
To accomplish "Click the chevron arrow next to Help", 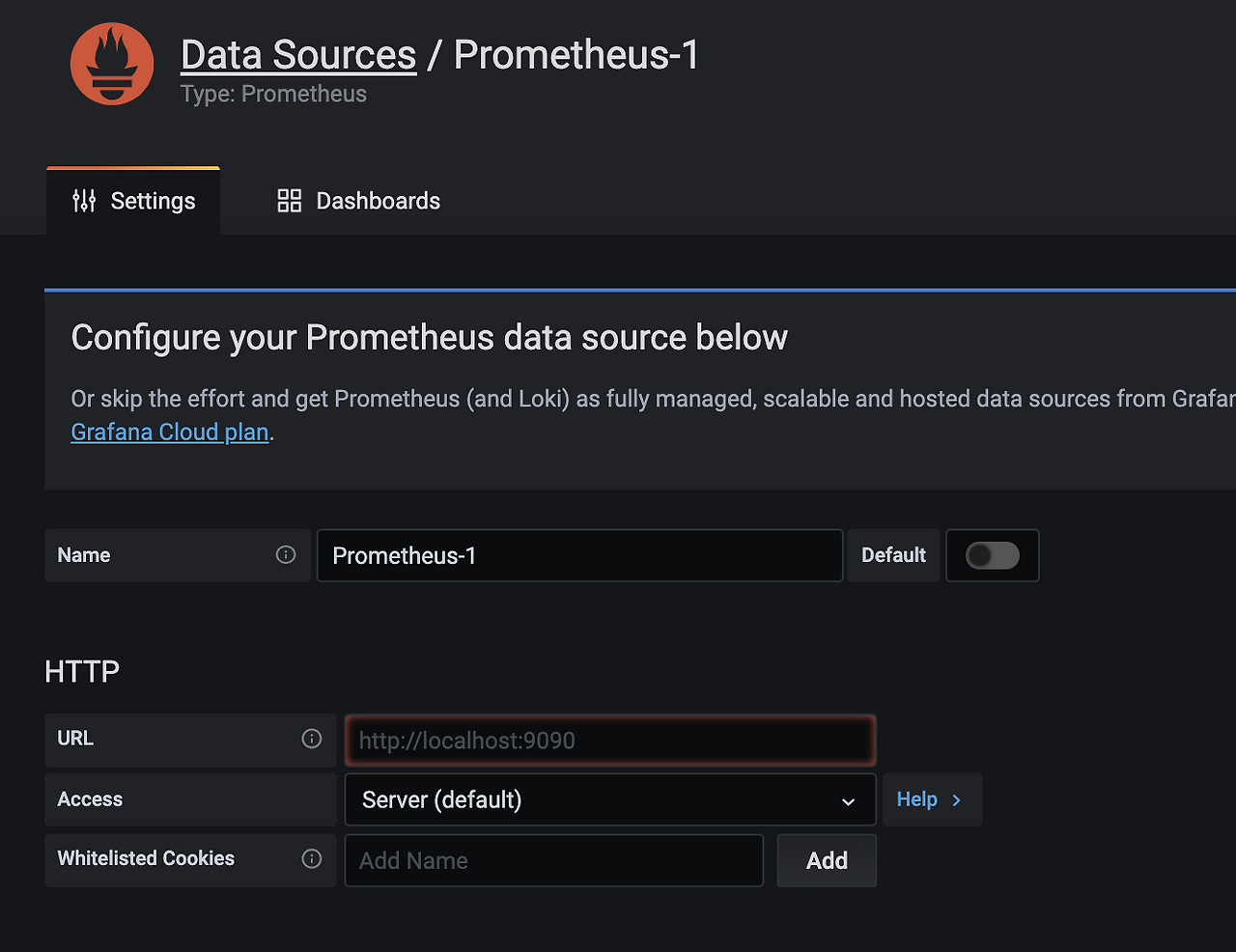I will [957, 800].
